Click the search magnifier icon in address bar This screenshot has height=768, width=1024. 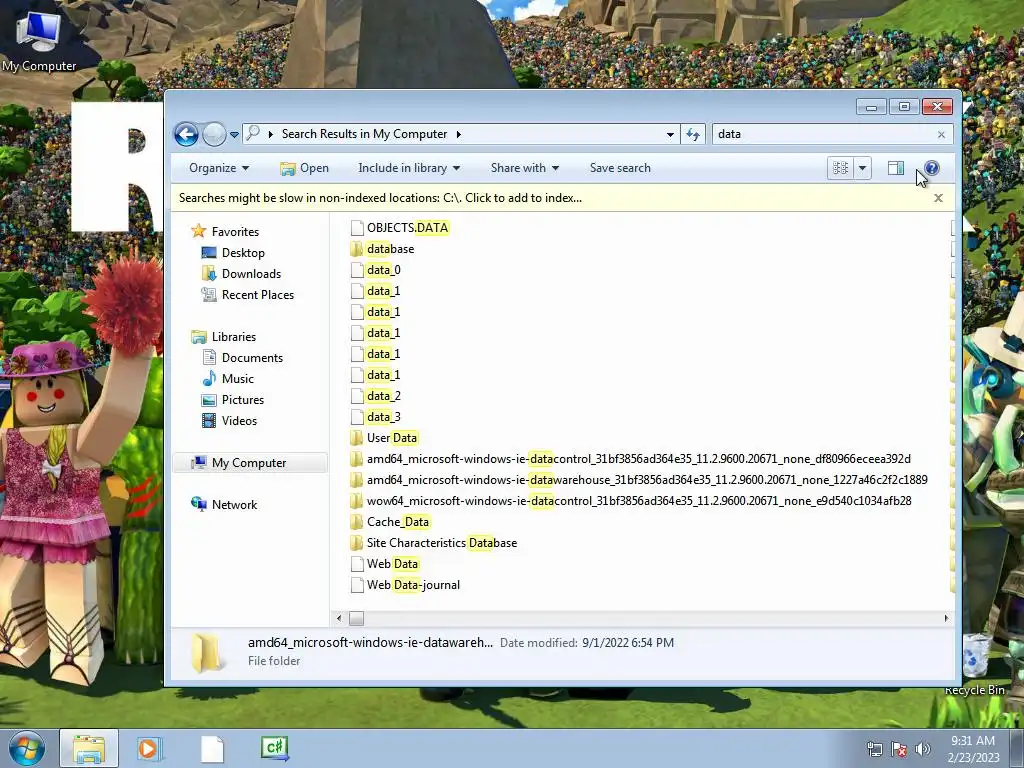point(253,133)
